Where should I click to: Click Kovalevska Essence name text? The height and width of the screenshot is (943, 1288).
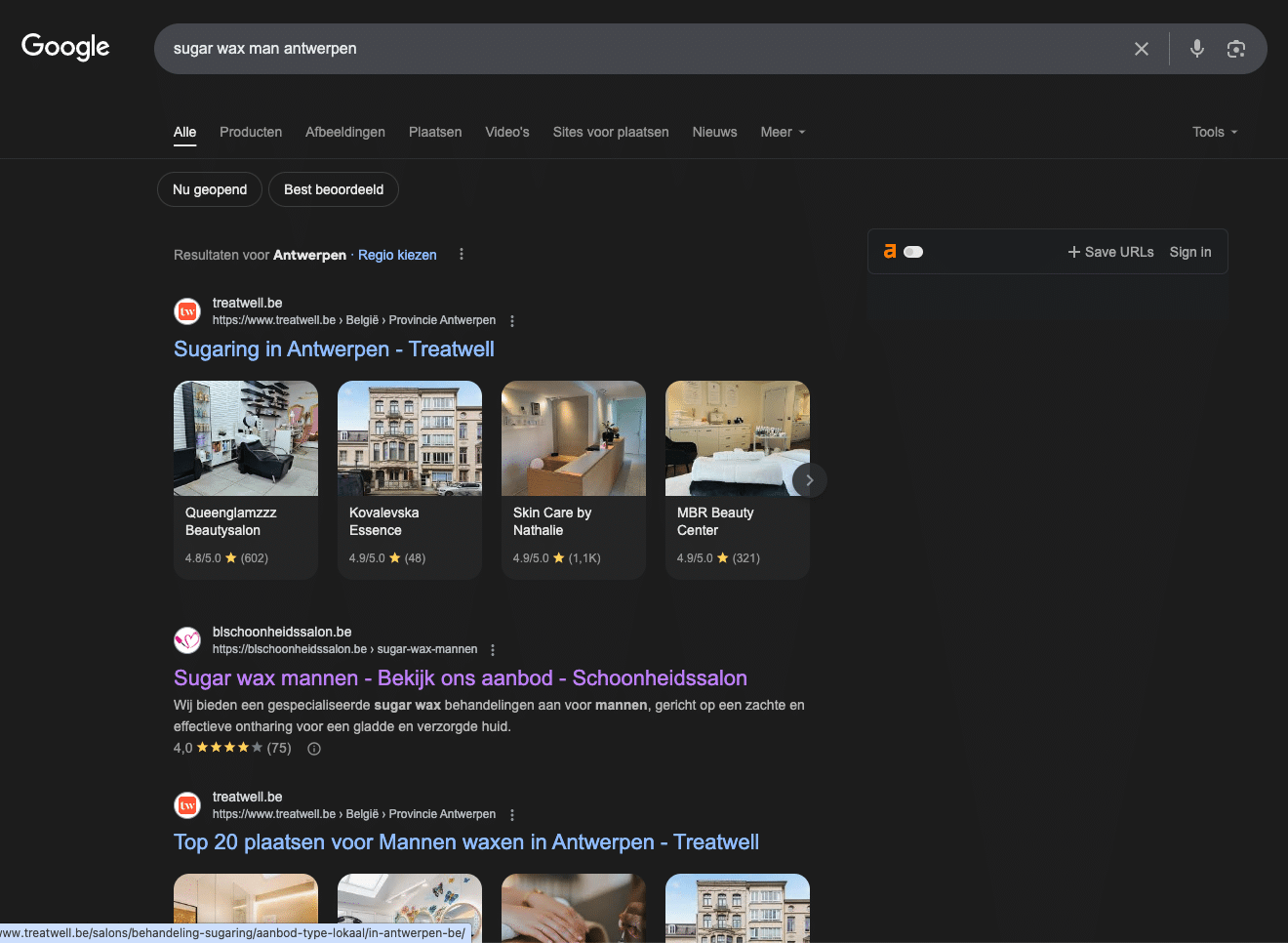click(x=384, y=521)
